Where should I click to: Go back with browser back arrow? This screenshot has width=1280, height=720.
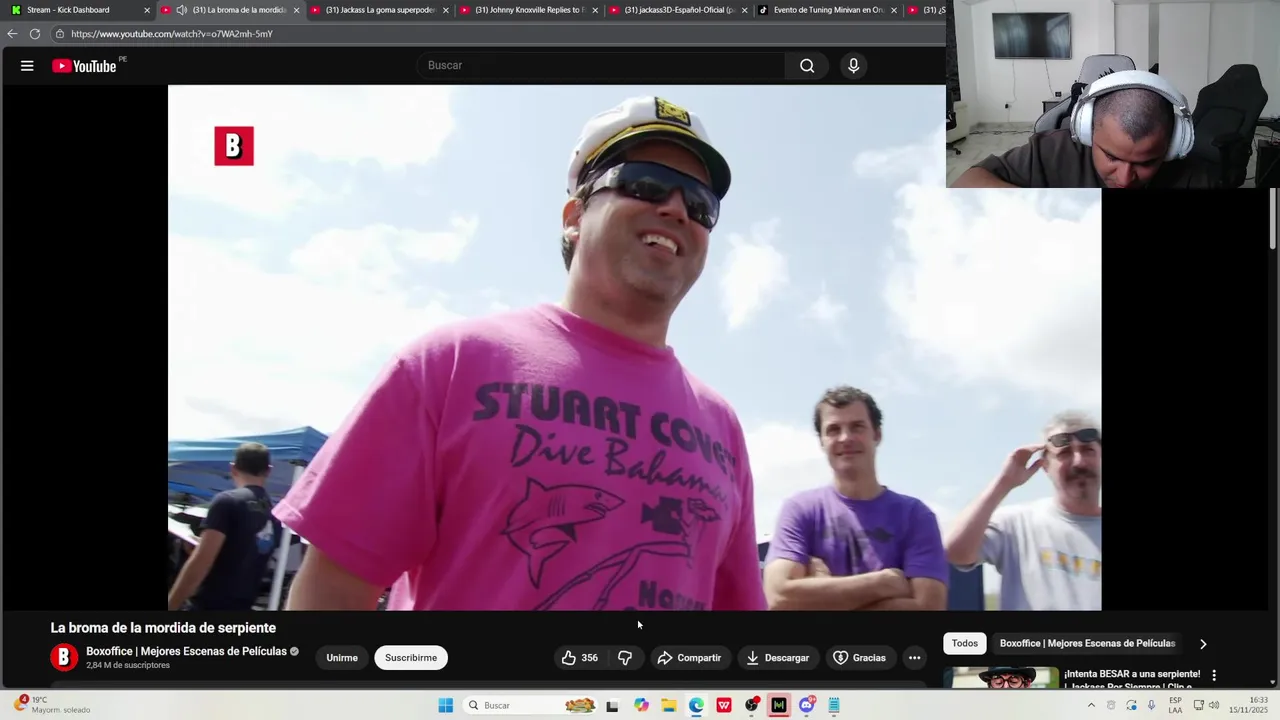[12, 34]
